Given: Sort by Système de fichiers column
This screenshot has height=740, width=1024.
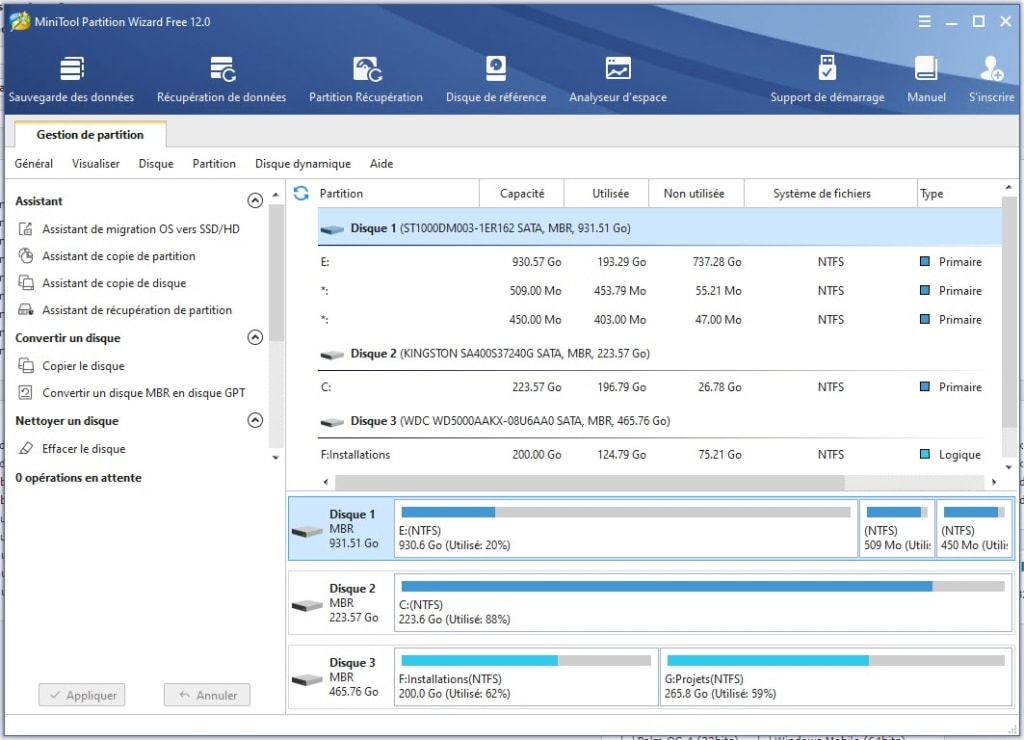Looking at the screenshot, I should pos(831,193).
